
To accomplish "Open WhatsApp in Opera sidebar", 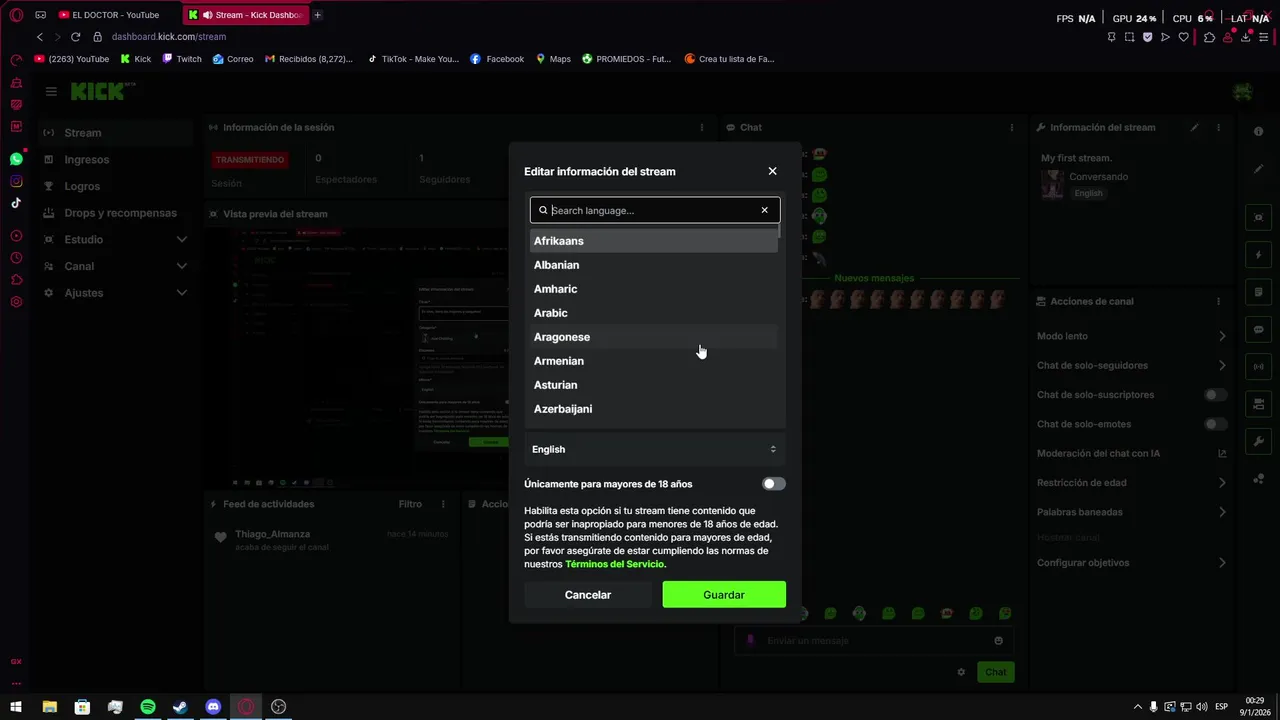I will 16,159.
